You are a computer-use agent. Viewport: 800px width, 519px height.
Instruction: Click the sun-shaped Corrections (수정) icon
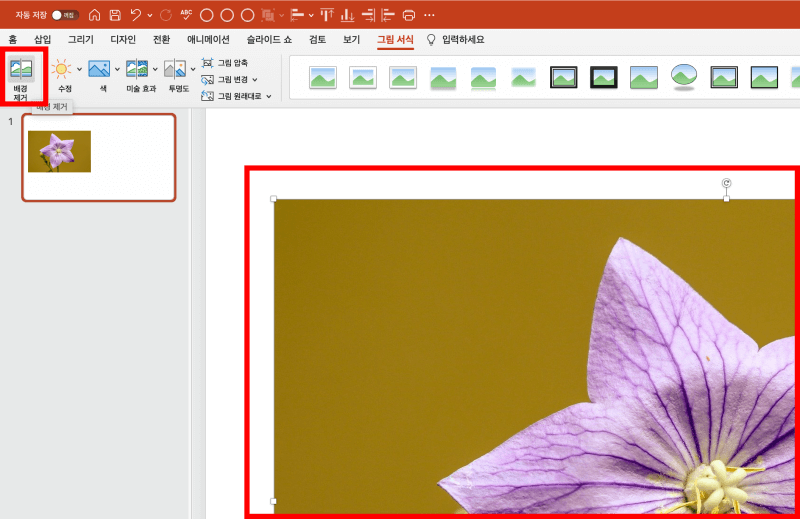tap(61, 69)
